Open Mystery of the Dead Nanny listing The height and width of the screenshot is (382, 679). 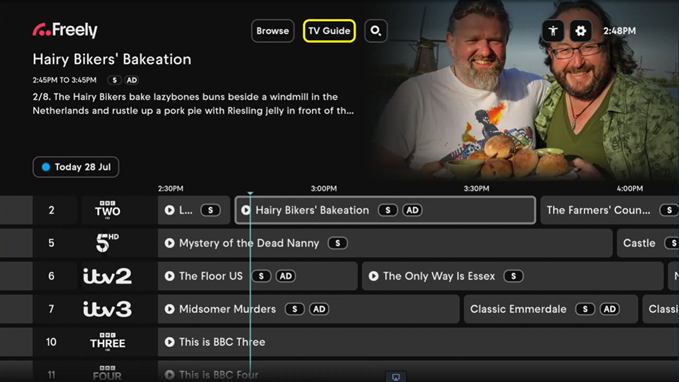(x=385, y=243)
